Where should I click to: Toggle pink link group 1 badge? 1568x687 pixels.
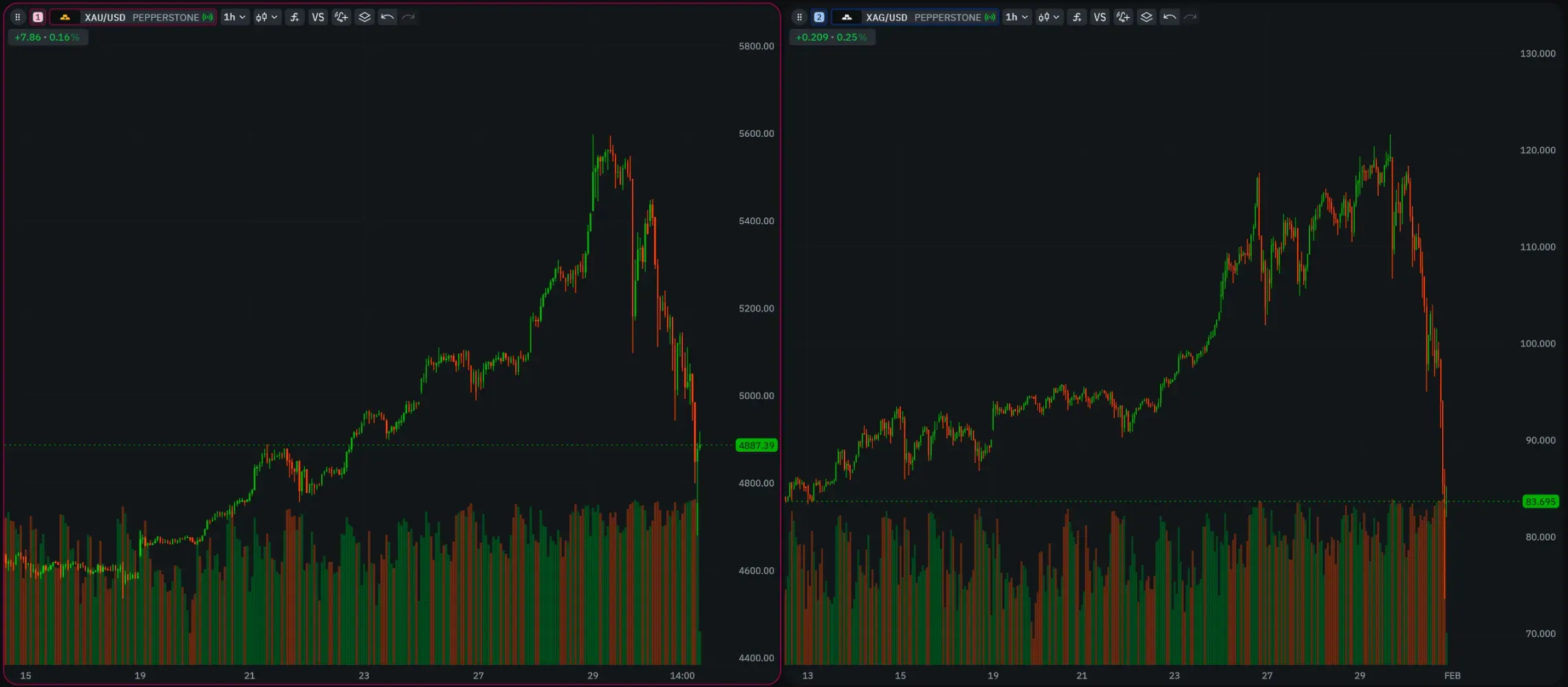click(38, 17)
